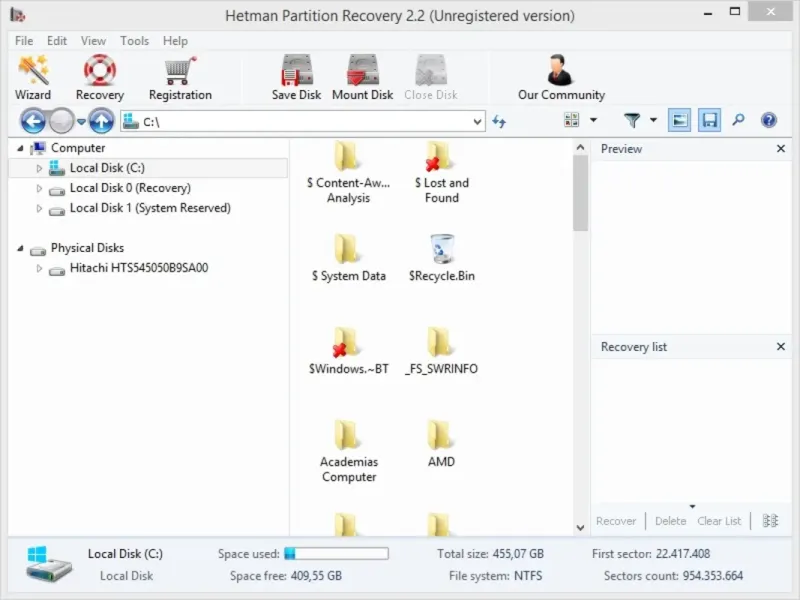Open the help question mark

point(769,120)
